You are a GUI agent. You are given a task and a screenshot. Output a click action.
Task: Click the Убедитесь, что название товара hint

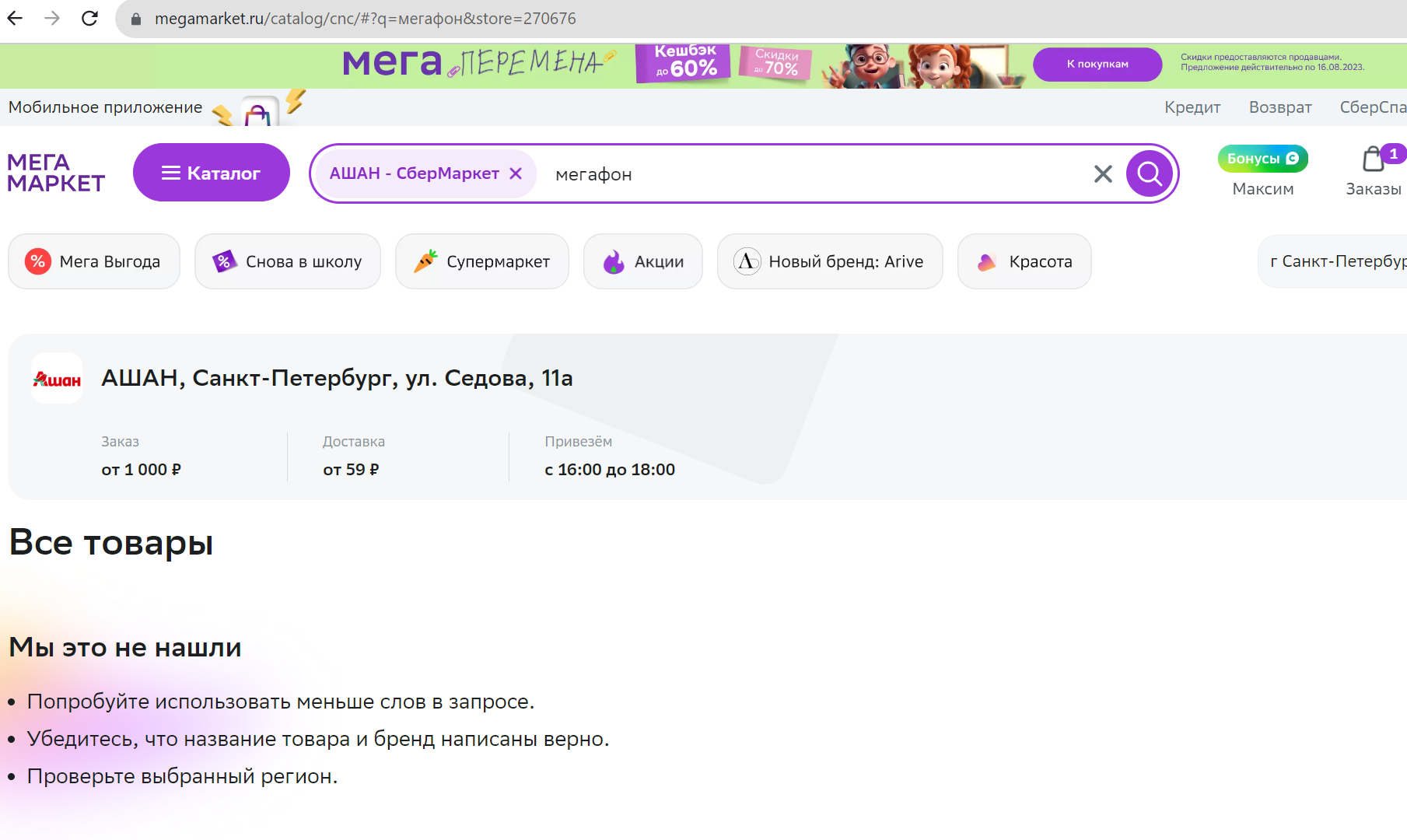318,739
